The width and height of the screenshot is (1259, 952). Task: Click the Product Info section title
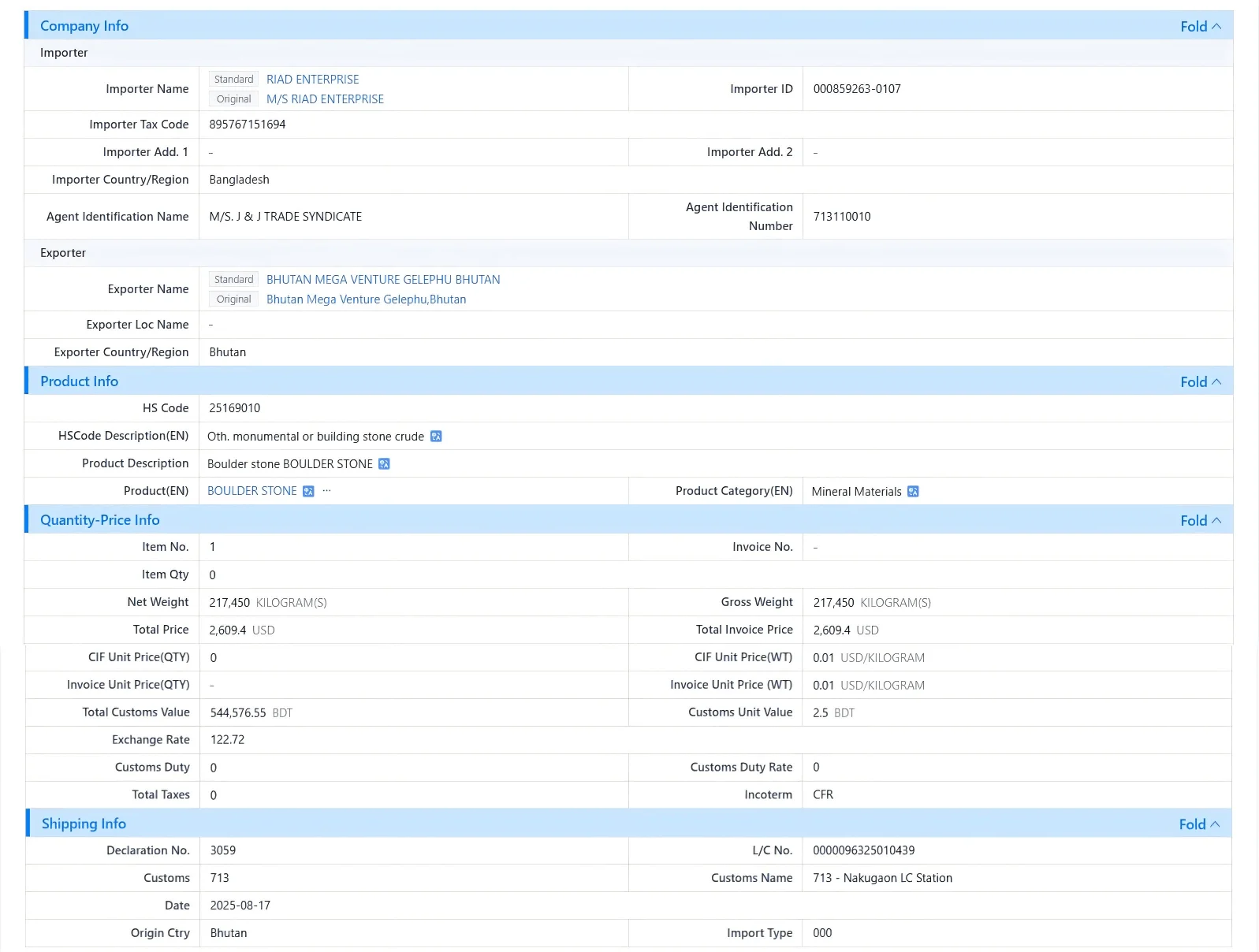79,381
